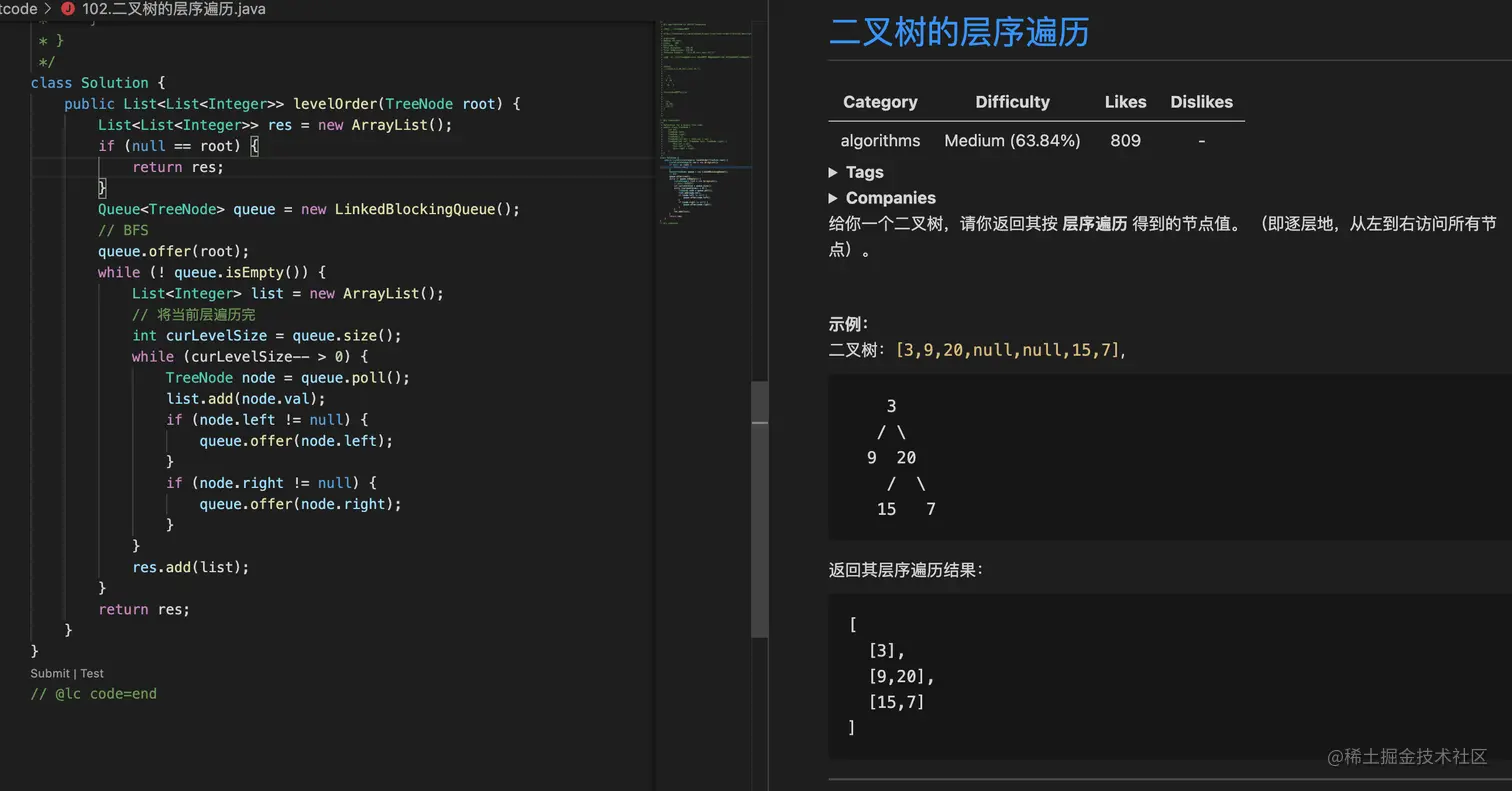Click the "list.add(node.val);" line
This screenshot has width=1512, height=791.
[246, 398]
